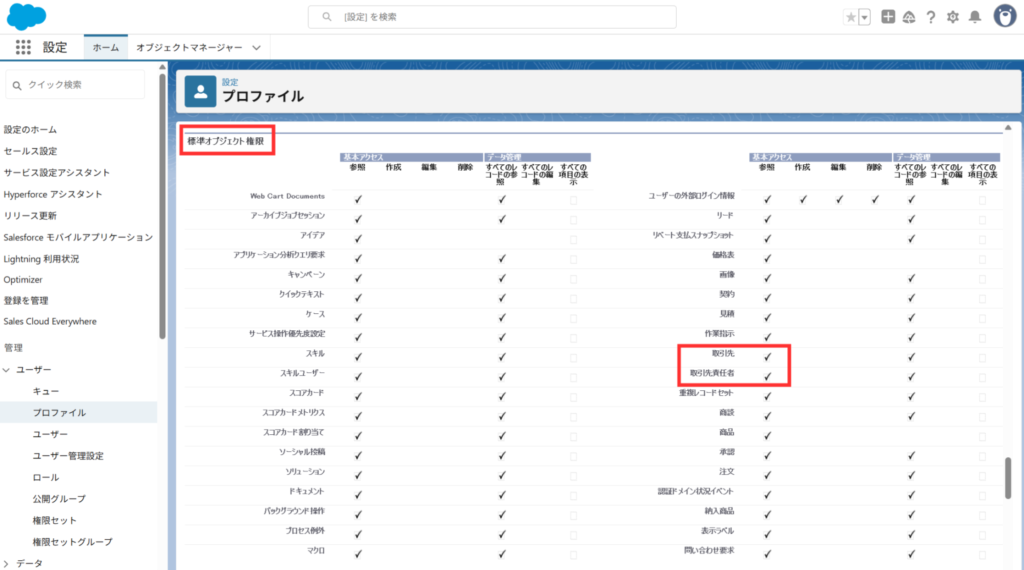Toggle 作成 checkbox for ユーザーの外部ログイン情報
Viewport: 1024px width, 570px height.
803,199
